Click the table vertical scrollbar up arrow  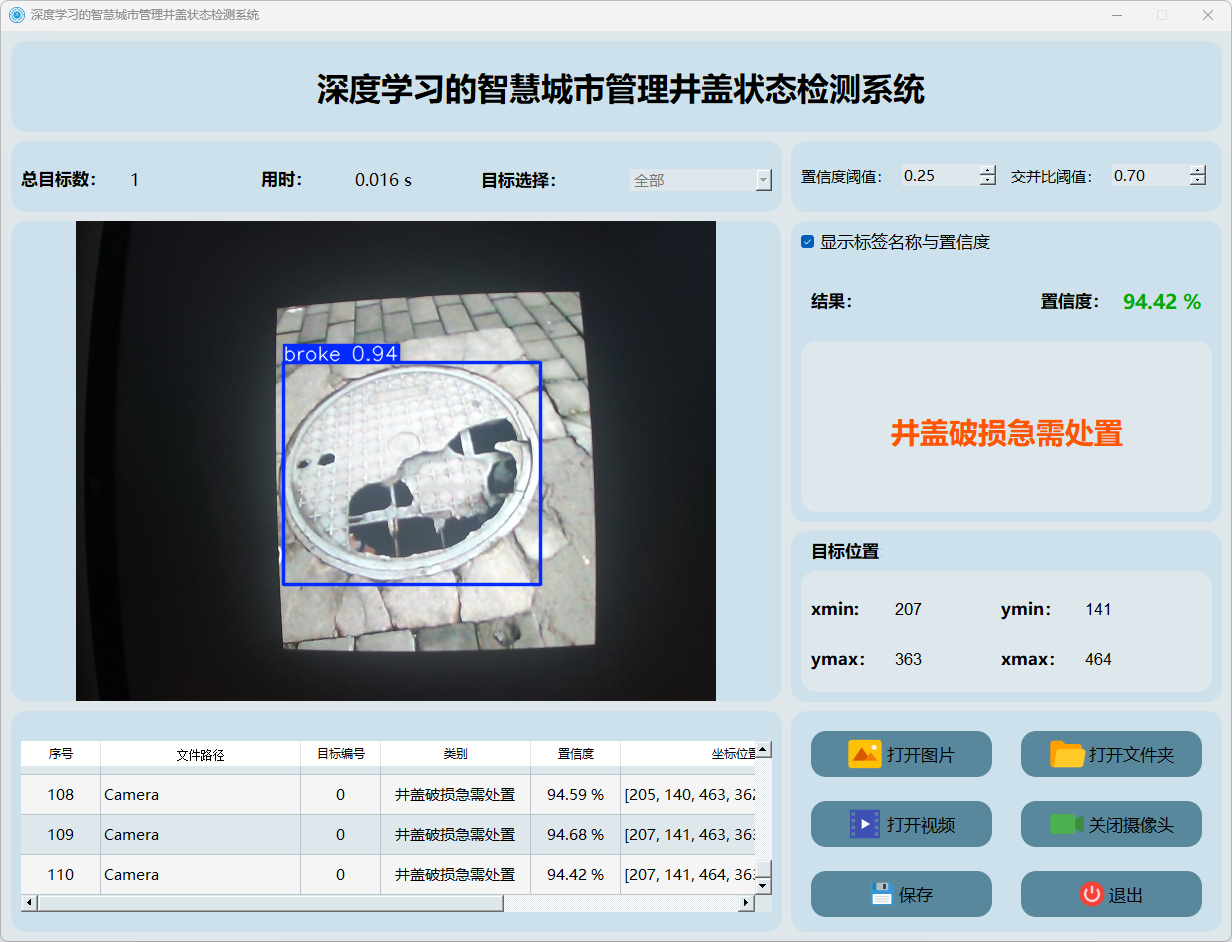762,749
